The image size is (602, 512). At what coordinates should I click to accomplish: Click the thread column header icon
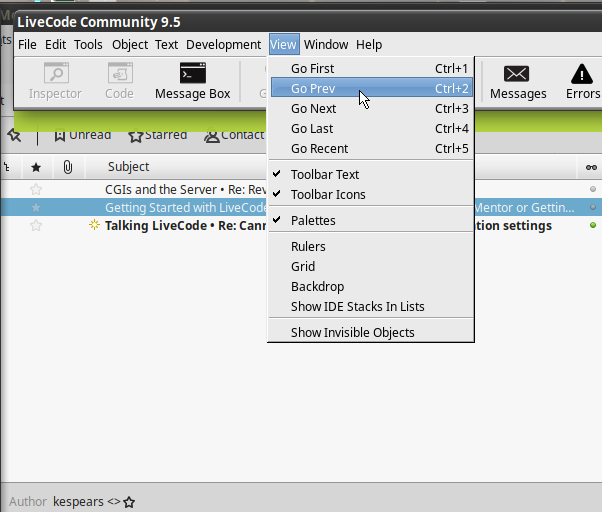coord(7,167)
